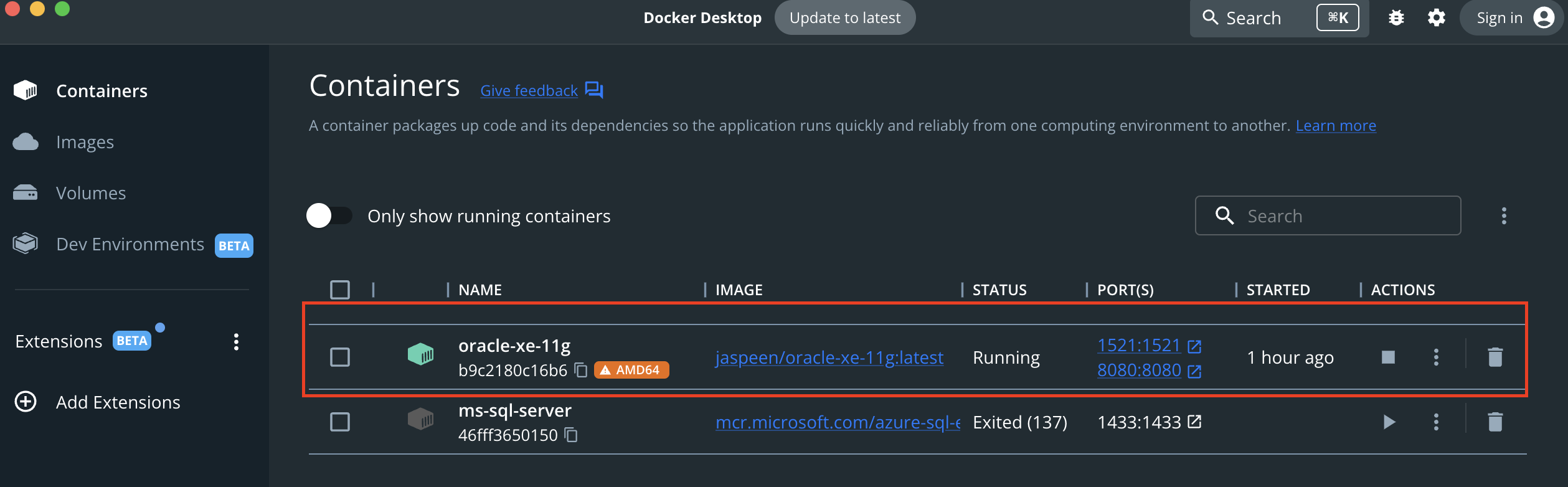Open table options three-dot menu near search
1568x487 pixels.
pos(1504,216)
